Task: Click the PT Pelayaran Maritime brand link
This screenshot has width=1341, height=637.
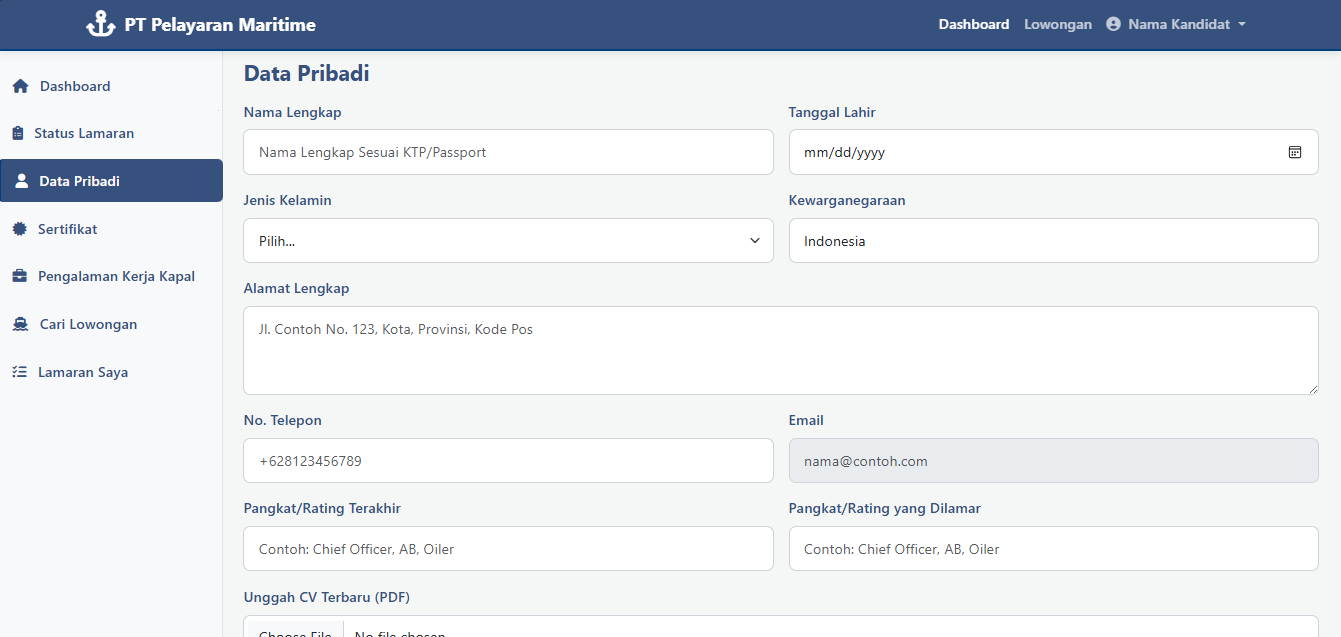Action: click(x=219, y=25)
